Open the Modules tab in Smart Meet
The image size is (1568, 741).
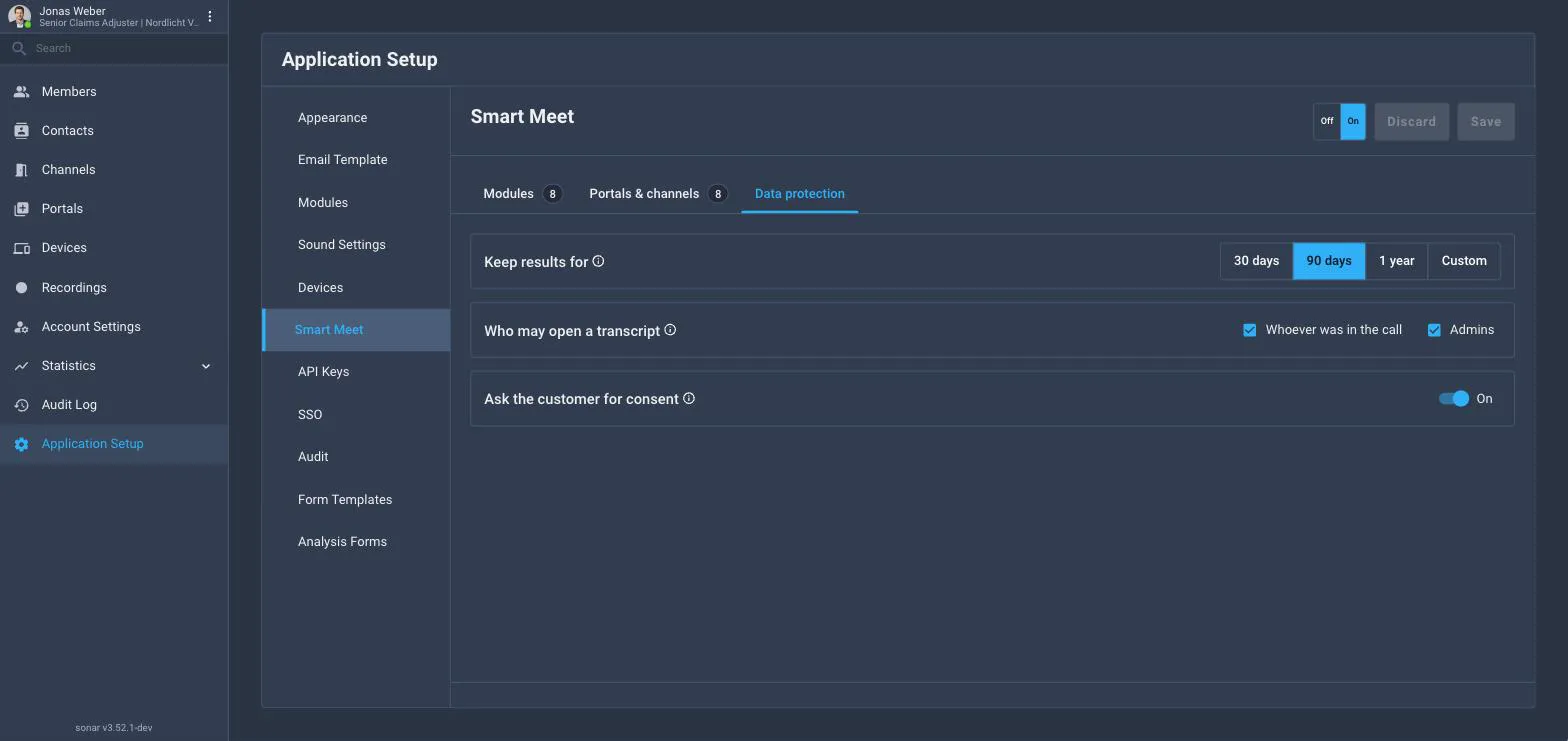[523, 194]
